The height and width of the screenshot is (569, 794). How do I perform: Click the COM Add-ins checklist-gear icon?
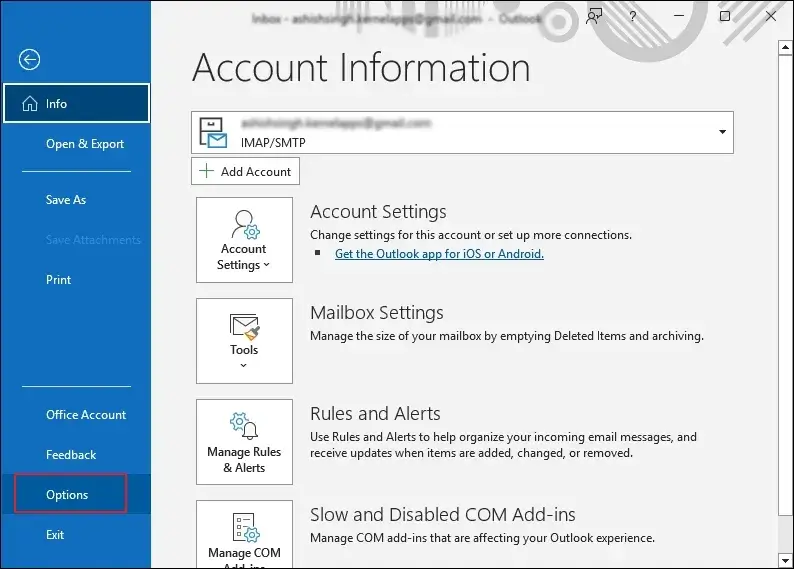tap(246, 527)
